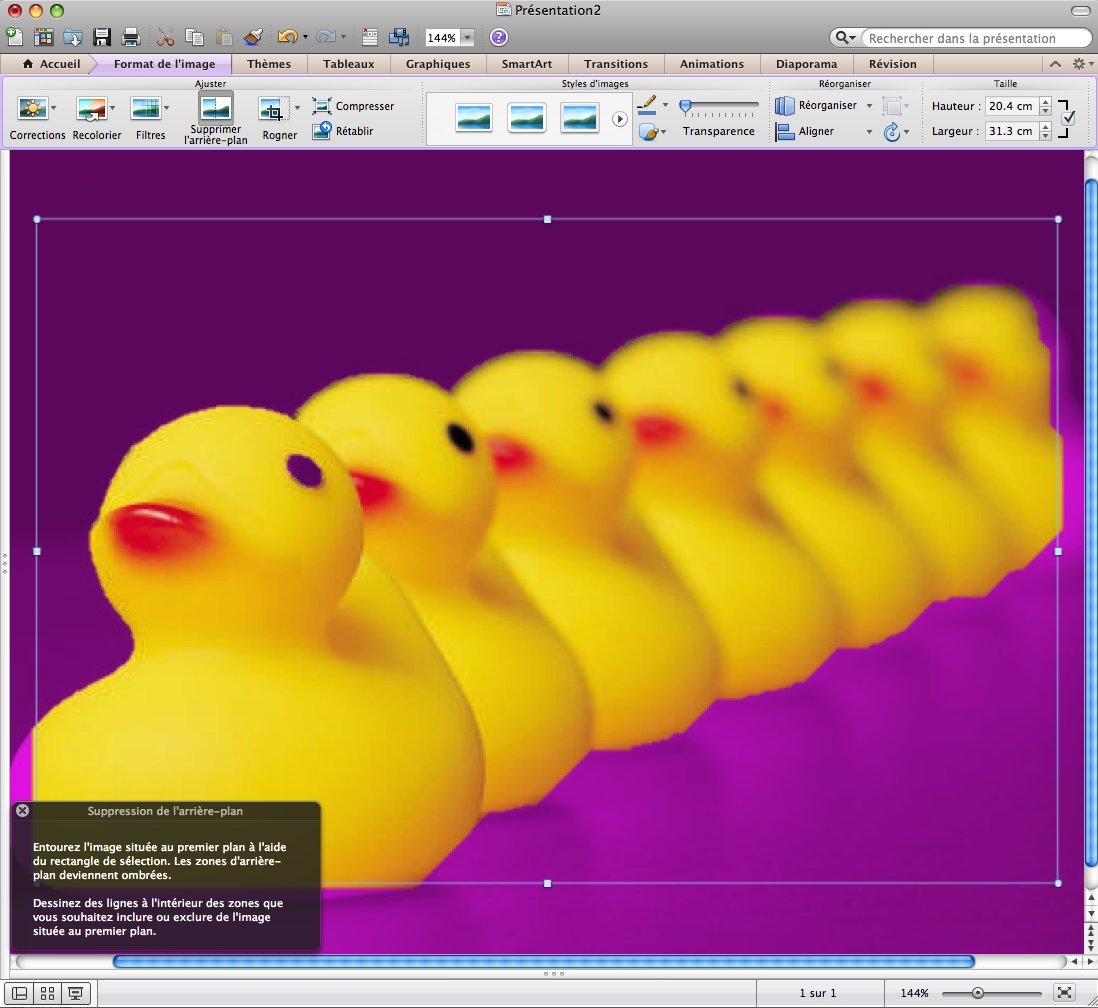The width and height of the screenshot is (1098, 1008).
Task: Undo the last action
Action: (287, 36)
